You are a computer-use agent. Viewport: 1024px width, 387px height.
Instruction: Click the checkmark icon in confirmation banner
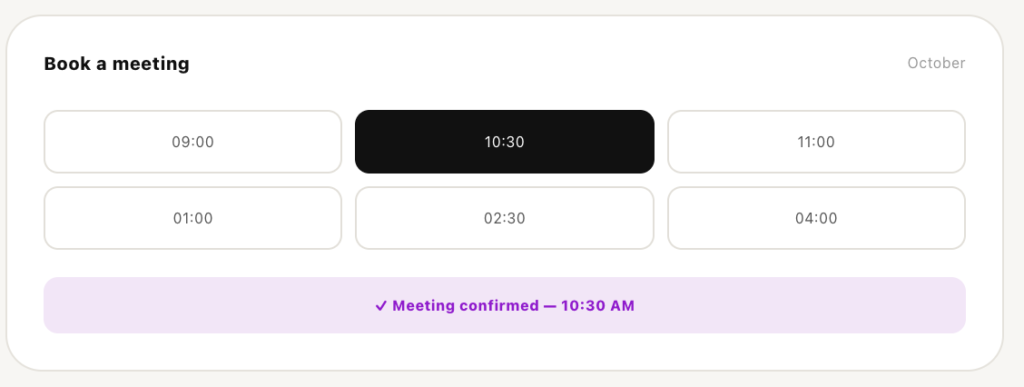click(381, 305)
